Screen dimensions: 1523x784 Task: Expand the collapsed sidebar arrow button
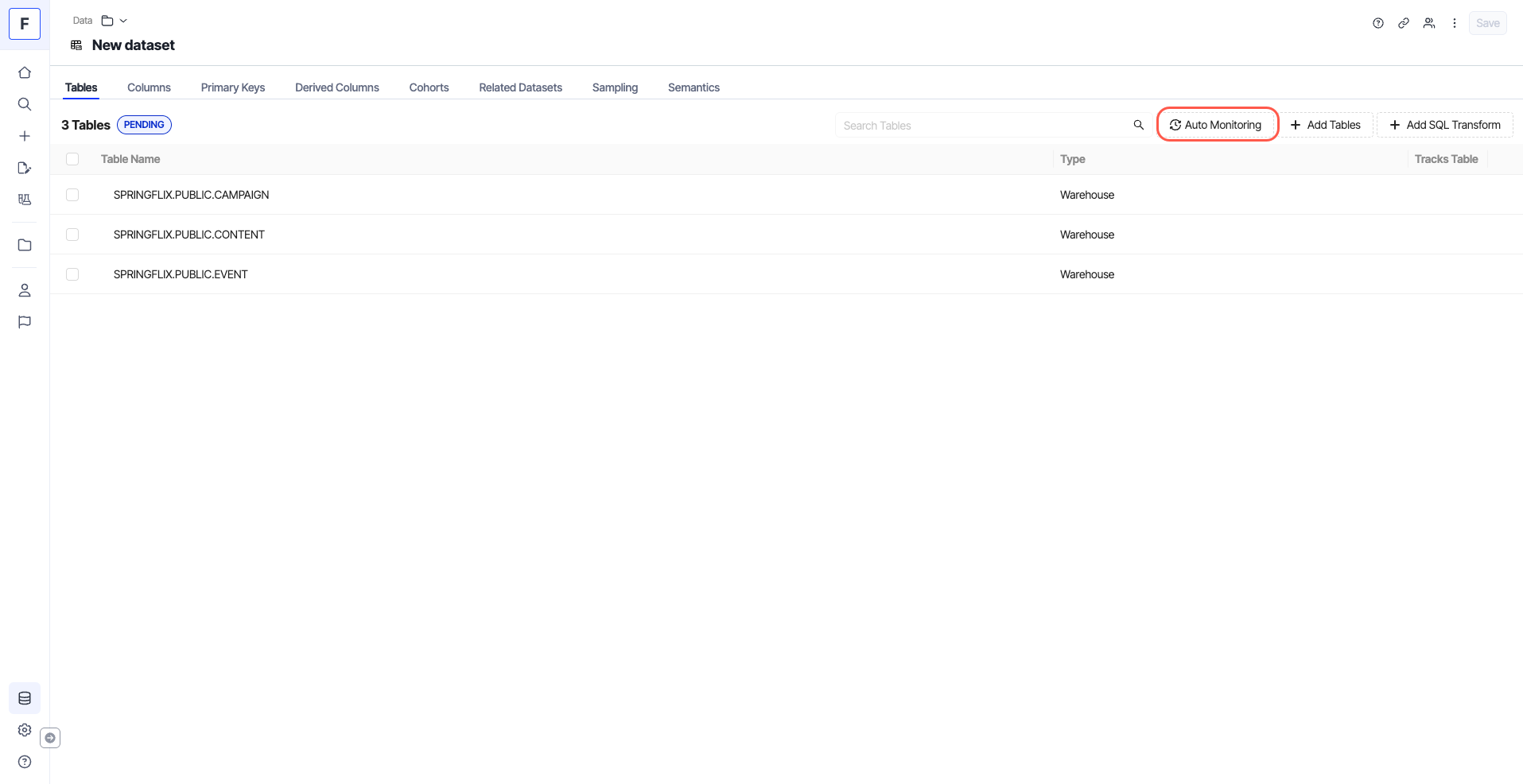point(50,738)
